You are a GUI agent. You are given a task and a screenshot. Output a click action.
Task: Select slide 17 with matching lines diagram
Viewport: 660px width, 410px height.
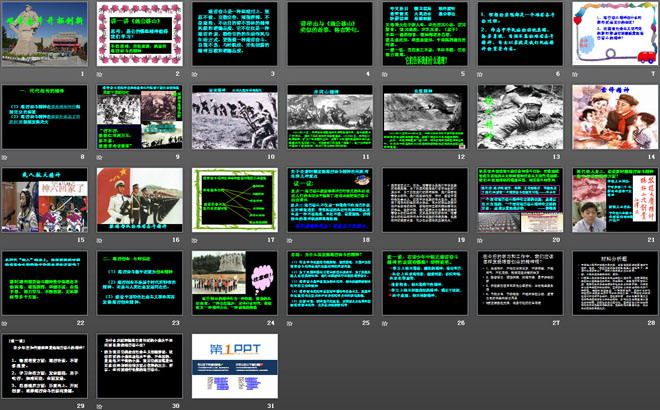point(235,200)
